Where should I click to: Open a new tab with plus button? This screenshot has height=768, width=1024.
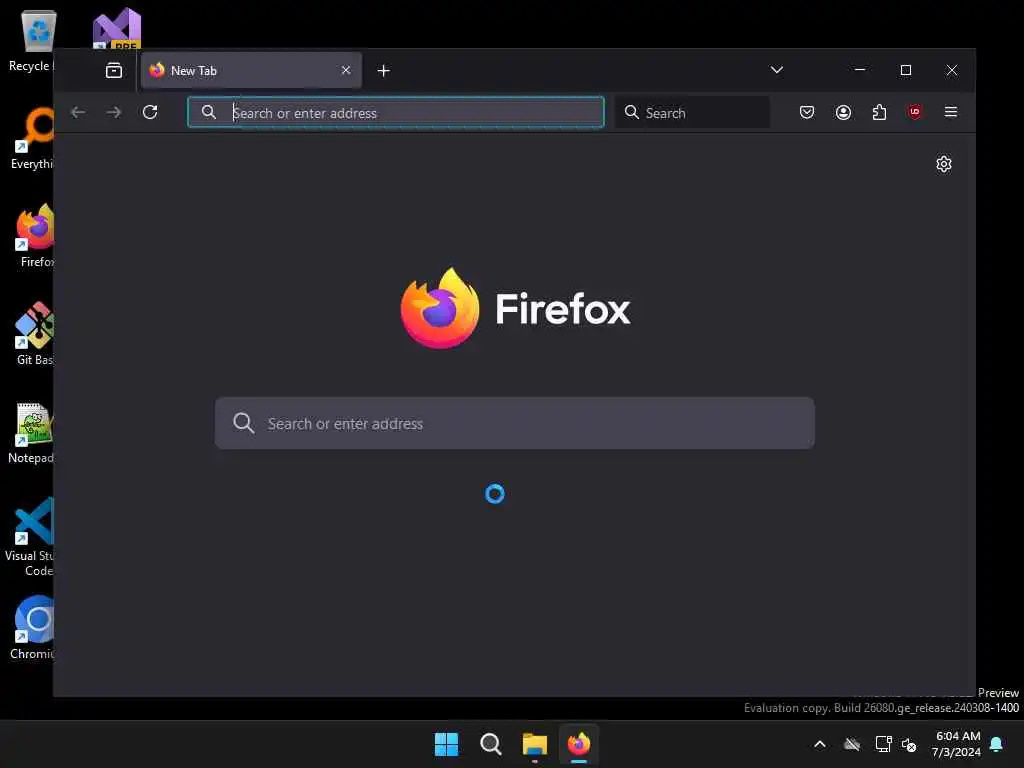383,71
